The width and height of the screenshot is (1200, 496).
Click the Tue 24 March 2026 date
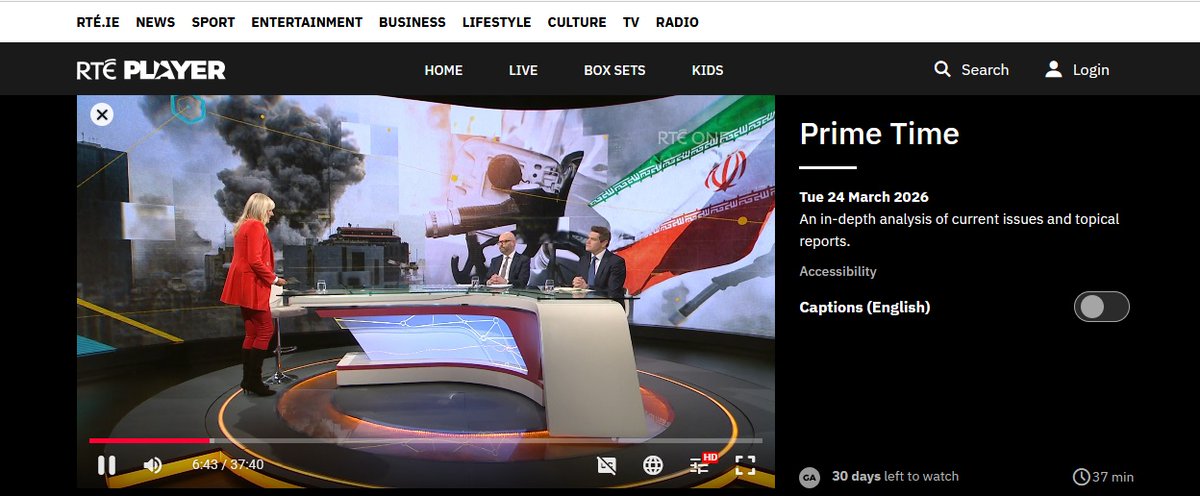pos(864,197)
